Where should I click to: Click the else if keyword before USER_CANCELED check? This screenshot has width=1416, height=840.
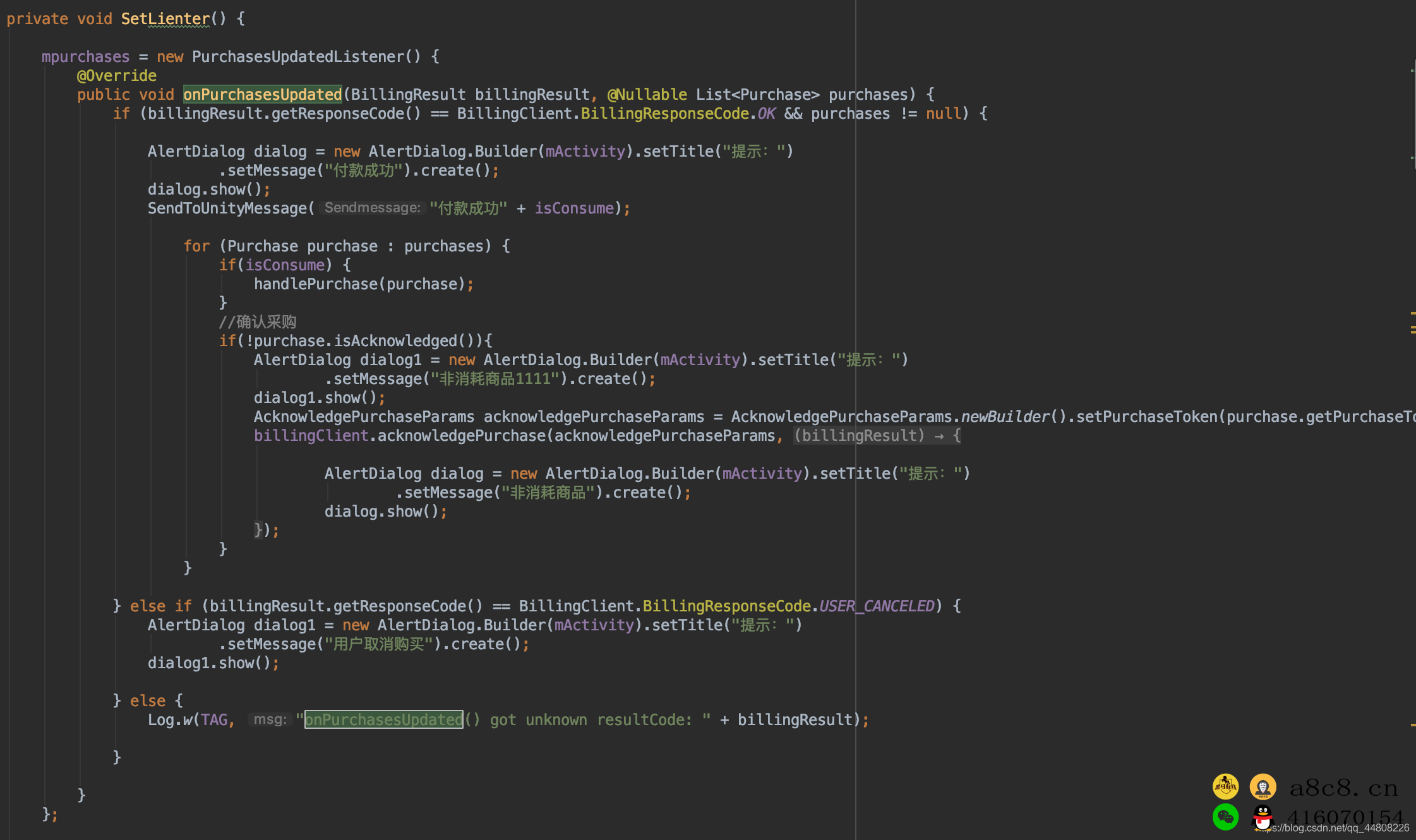click(x=160, y=606)
